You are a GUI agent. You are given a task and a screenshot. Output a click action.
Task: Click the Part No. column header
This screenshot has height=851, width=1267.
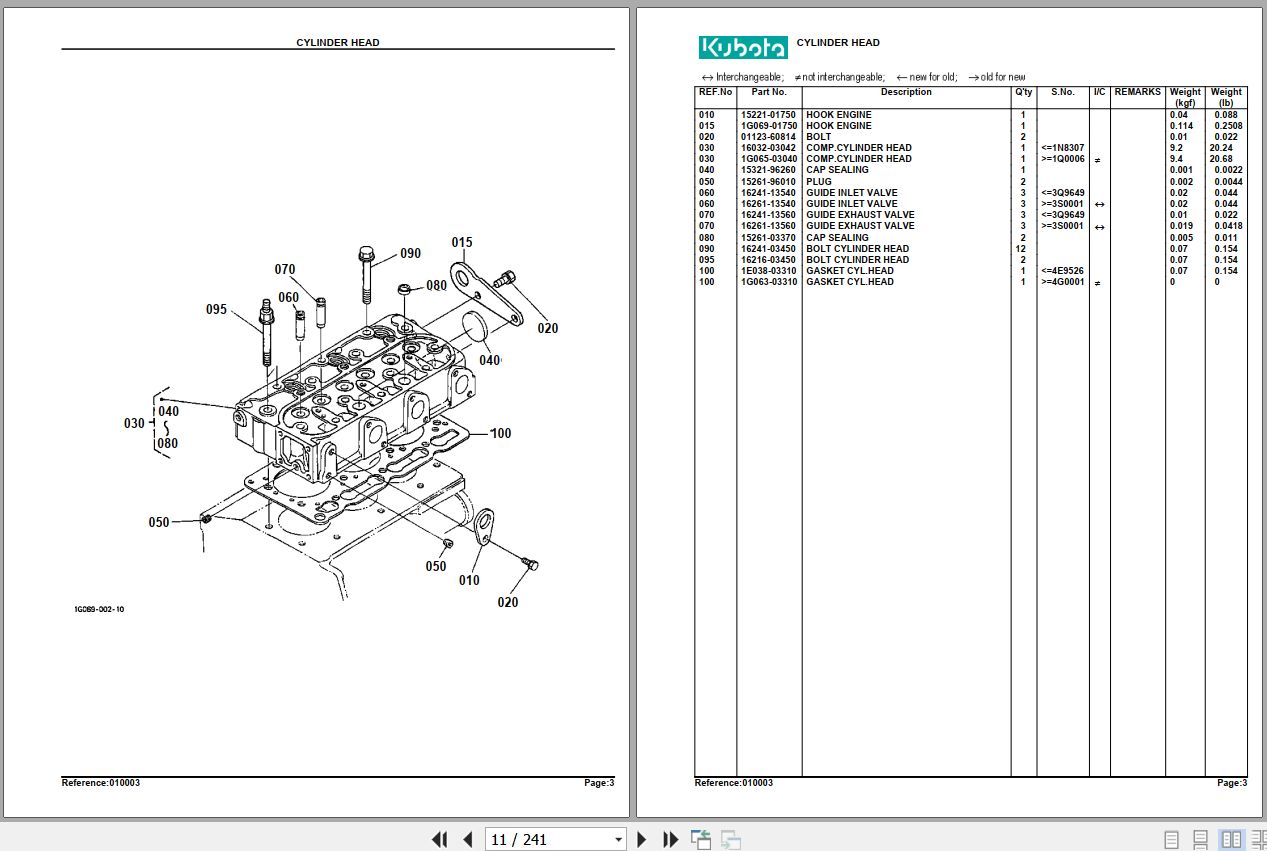tap(769, 92)
